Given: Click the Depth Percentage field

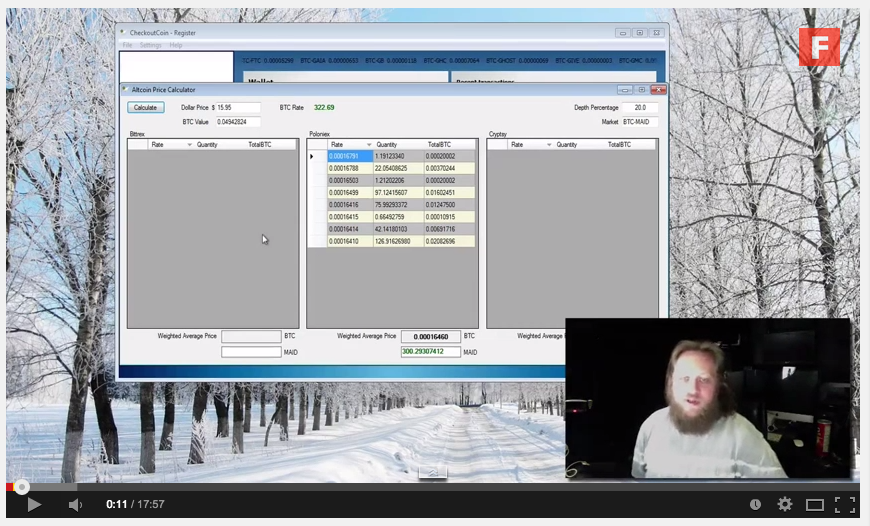Looking at the screenshot, I should [640, 108].
